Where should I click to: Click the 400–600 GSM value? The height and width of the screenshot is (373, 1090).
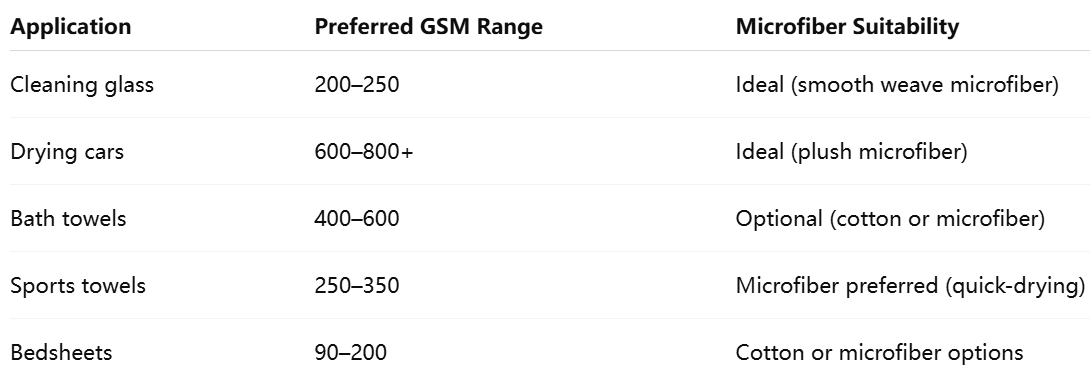tap(357, 218)
